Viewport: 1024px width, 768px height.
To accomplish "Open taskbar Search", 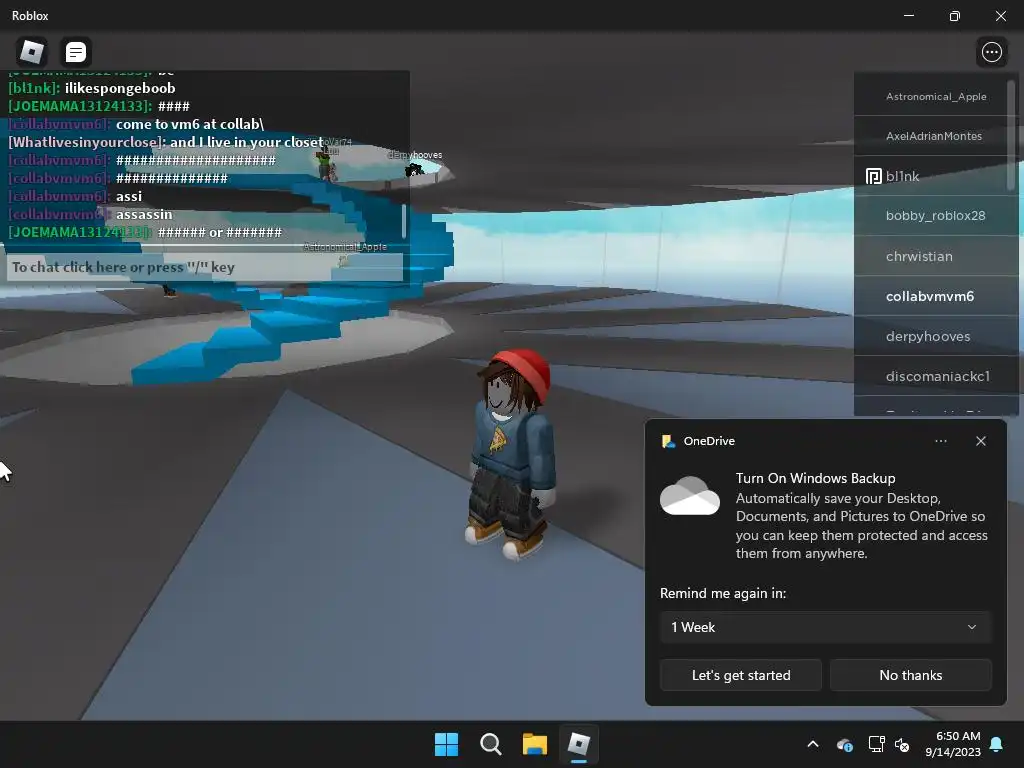I will [x=490, y=744].
